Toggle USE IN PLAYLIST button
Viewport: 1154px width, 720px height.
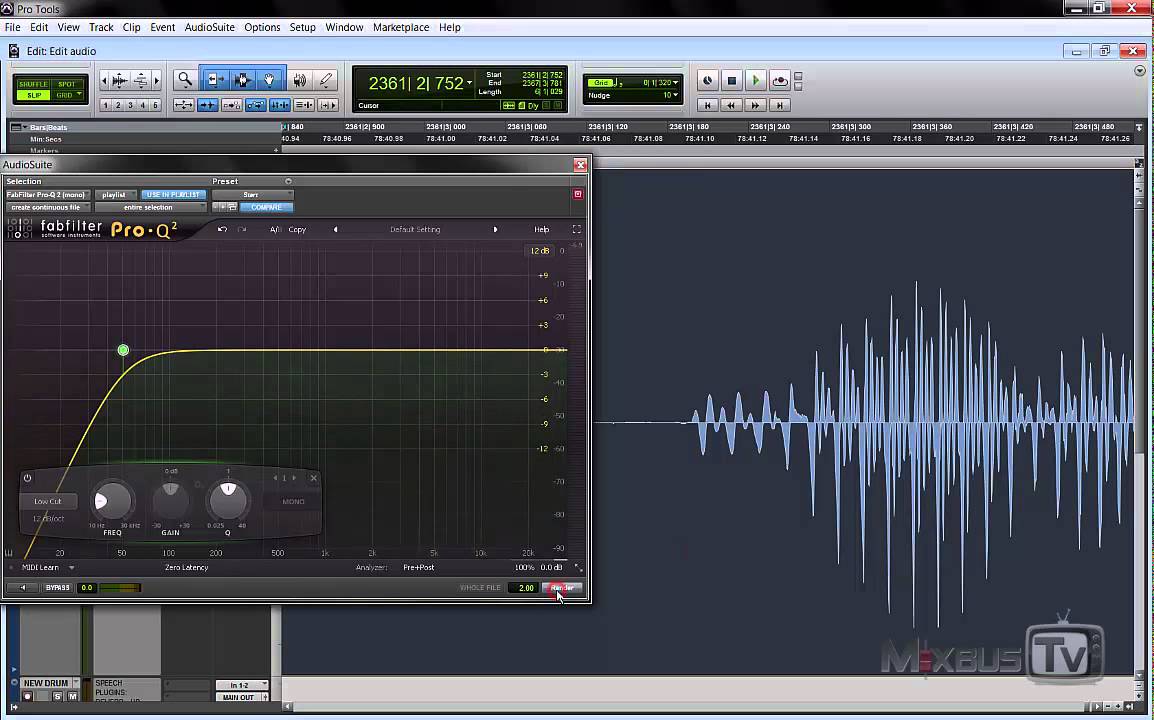(174, 194)
